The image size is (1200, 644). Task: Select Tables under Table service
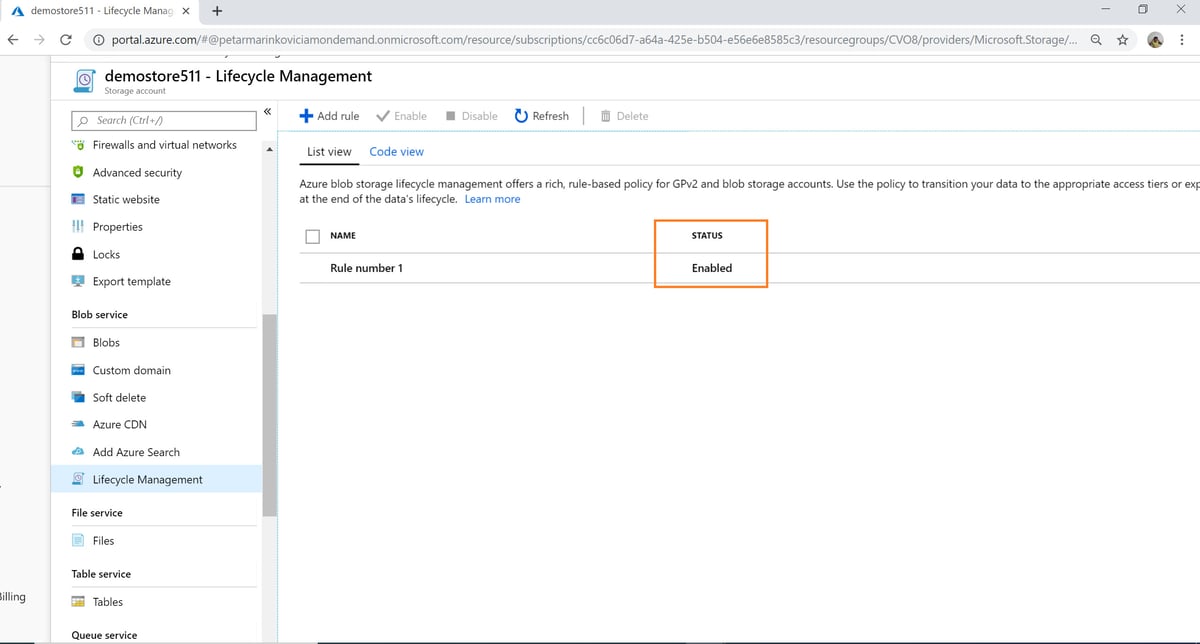pos(105,601)
